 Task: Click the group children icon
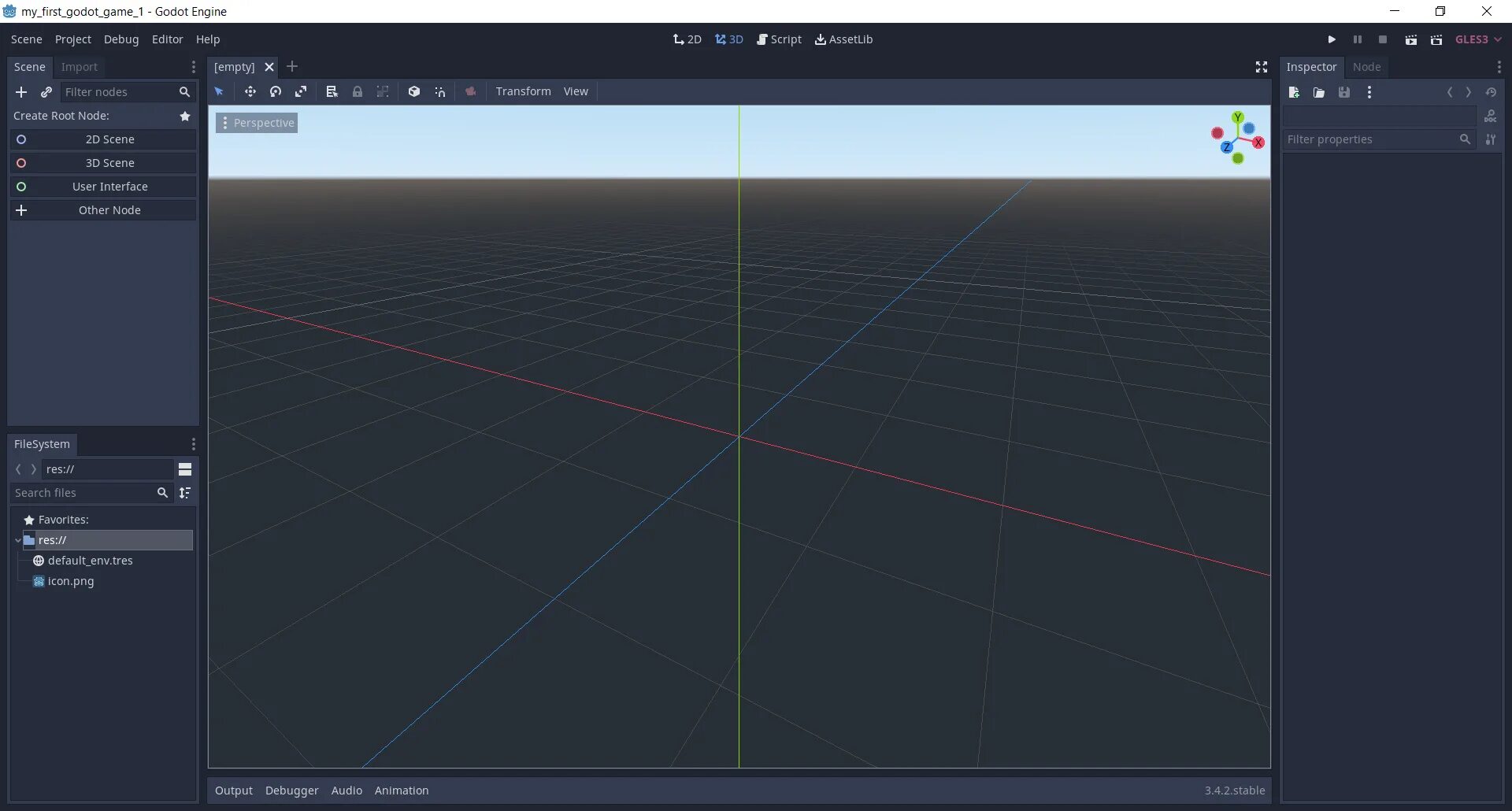383,91
